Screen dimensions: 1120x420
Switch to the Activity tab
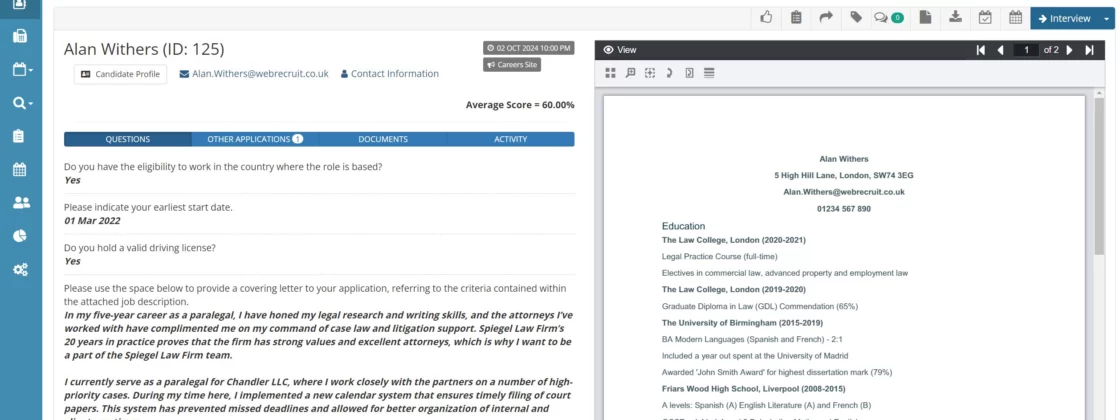pyautogui.click(x=510, y=139)
